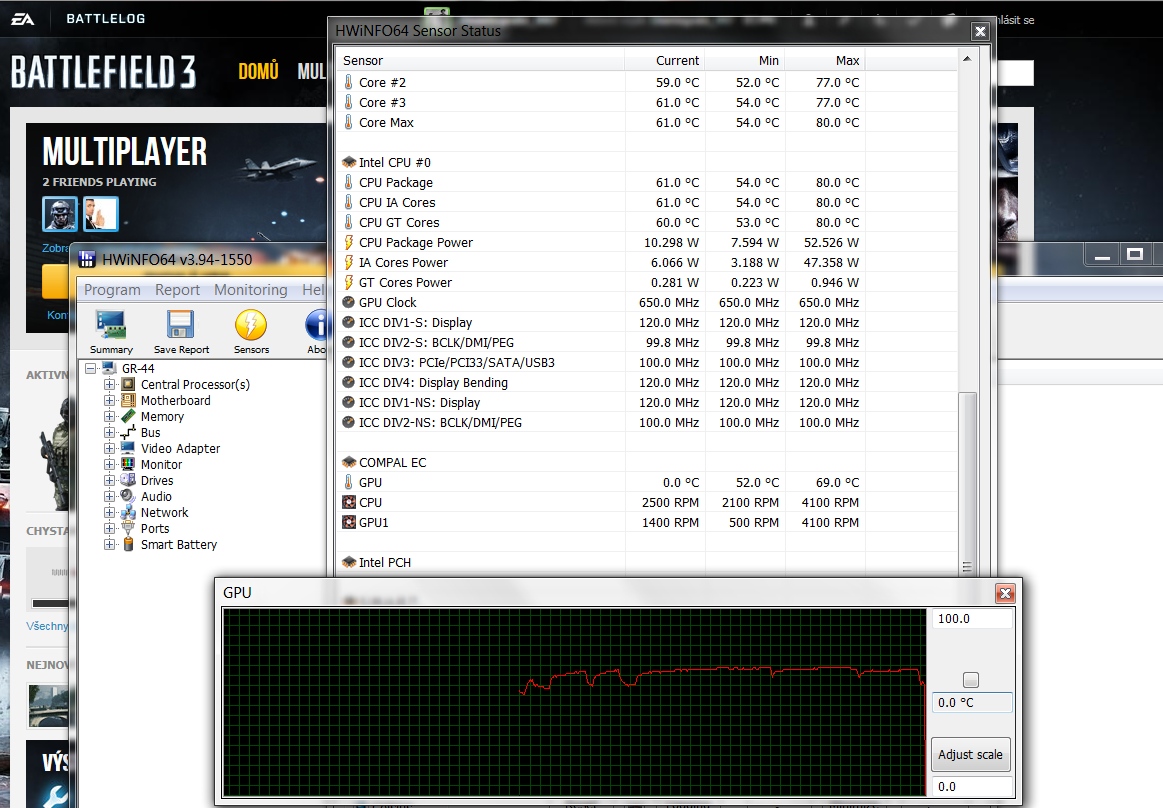Expand the Monitor tree node
Screen dimensions: 1163x808
pos(109,464)
